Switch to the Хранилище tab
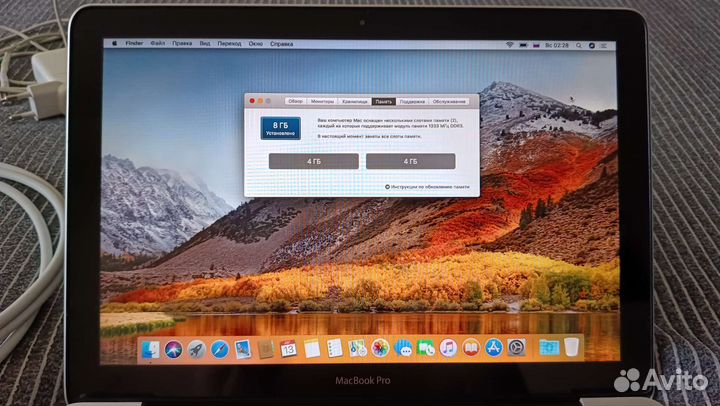This screenshot has height=406, width=720. 354,102
